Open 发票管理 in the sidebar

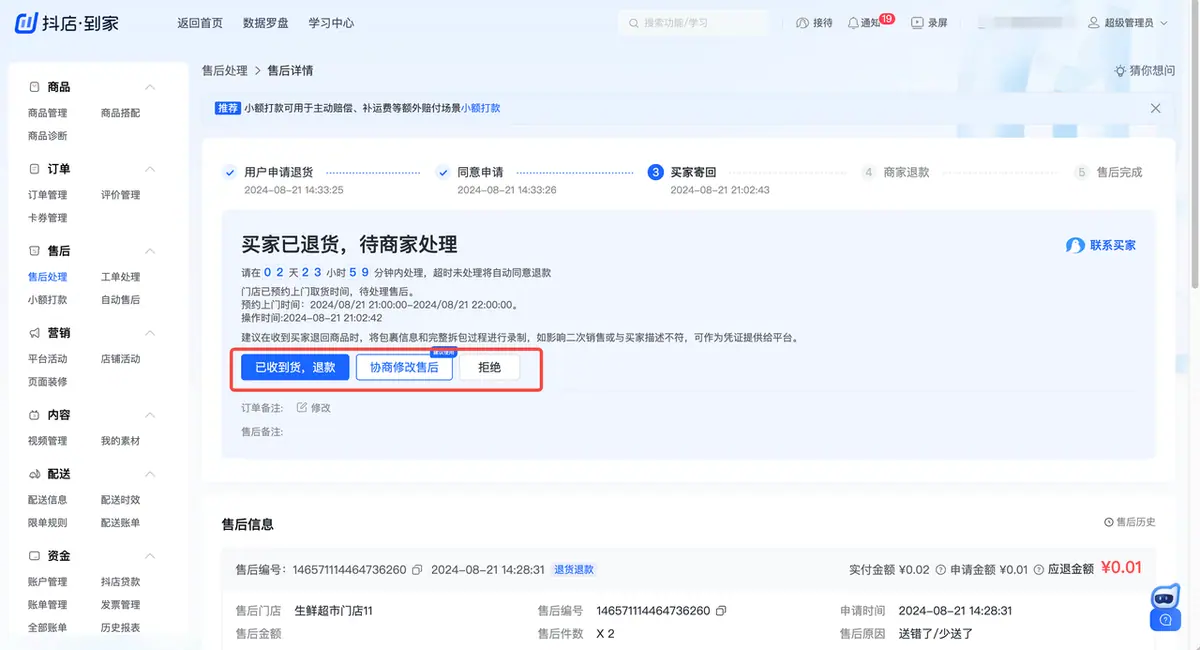click(121, 605)
